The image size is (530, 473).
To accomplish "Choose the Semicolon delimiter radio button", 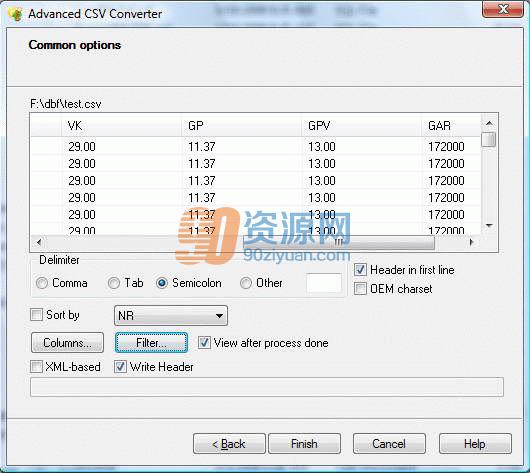I will (x=162, y=283).
